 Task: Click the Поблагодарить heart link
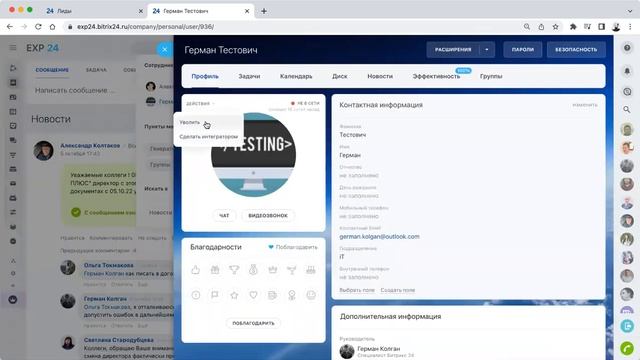coord(293,247)
